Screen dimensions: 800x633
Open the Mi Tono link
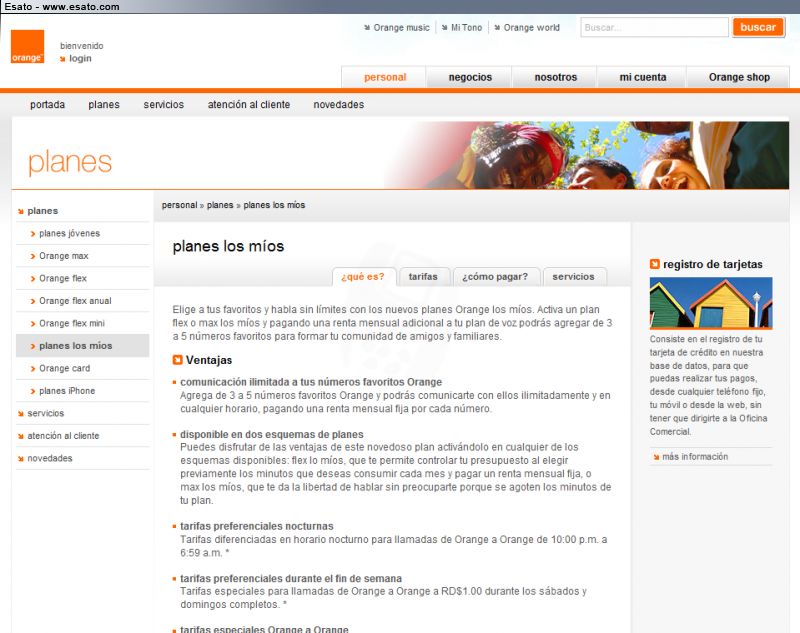[466, 28]
